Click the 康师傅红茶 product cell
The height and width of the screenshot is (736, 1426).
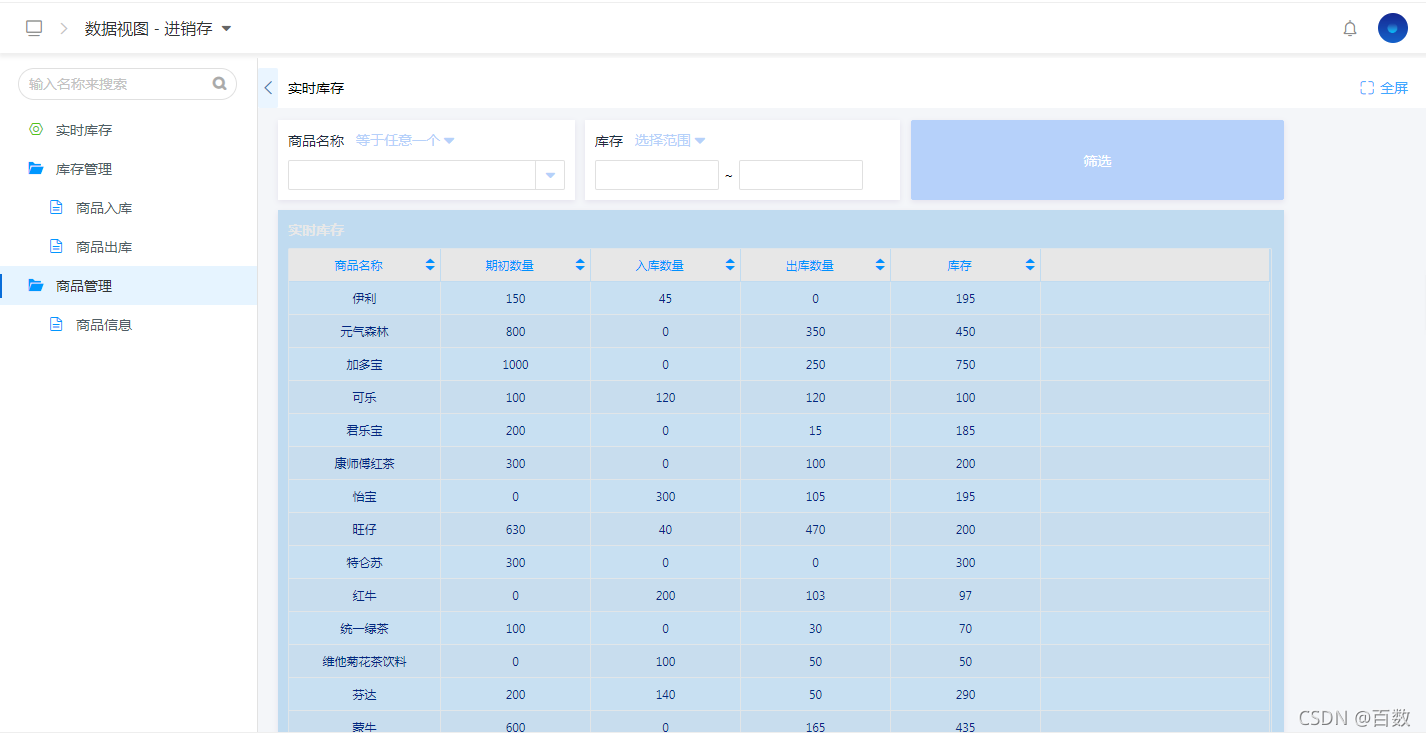(x=364, y=463)
